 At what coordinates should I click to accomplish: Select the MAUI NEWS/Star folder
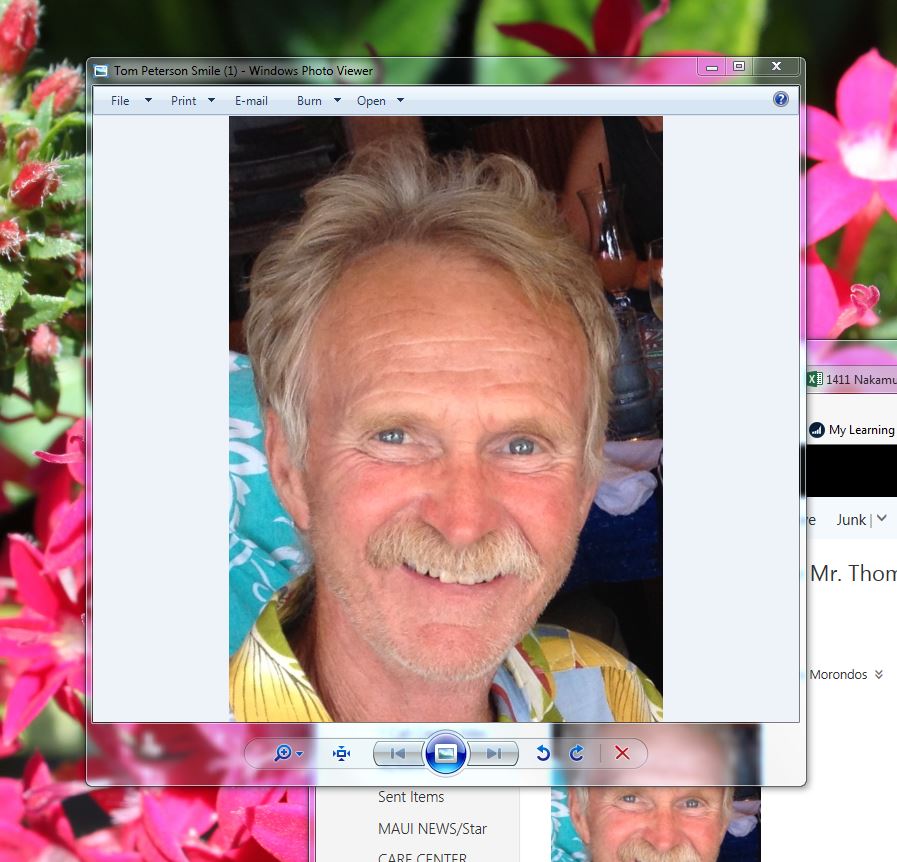(432, 829)
